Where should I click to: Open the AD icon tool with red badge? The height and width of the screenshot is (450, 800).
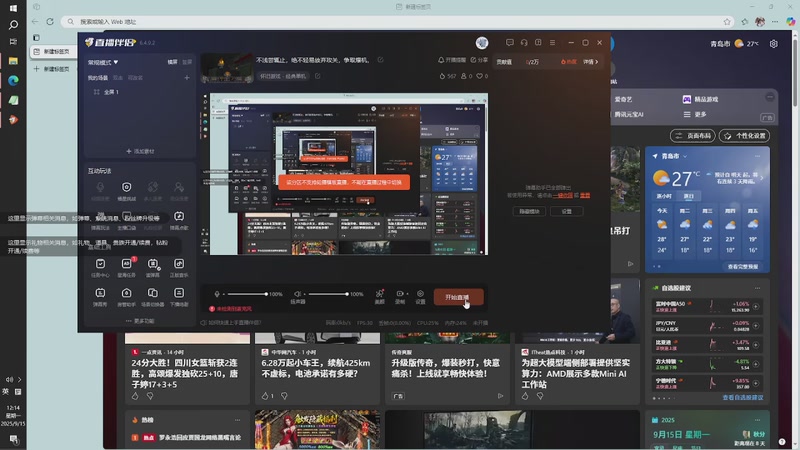click(127, 267)
